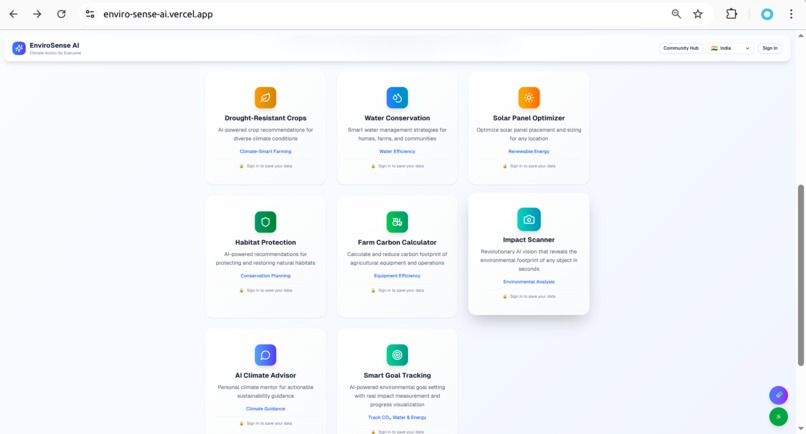Open Renewable Energy link
Image resolution: width=806 pixels, height=434 pixels.
528,151
